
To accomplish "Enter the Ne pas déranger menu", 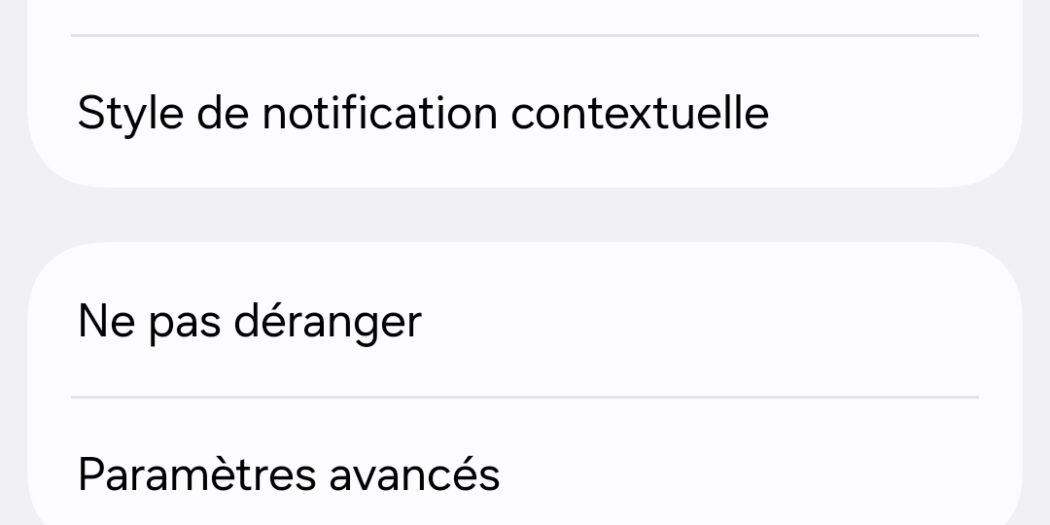I will [250, 322].
